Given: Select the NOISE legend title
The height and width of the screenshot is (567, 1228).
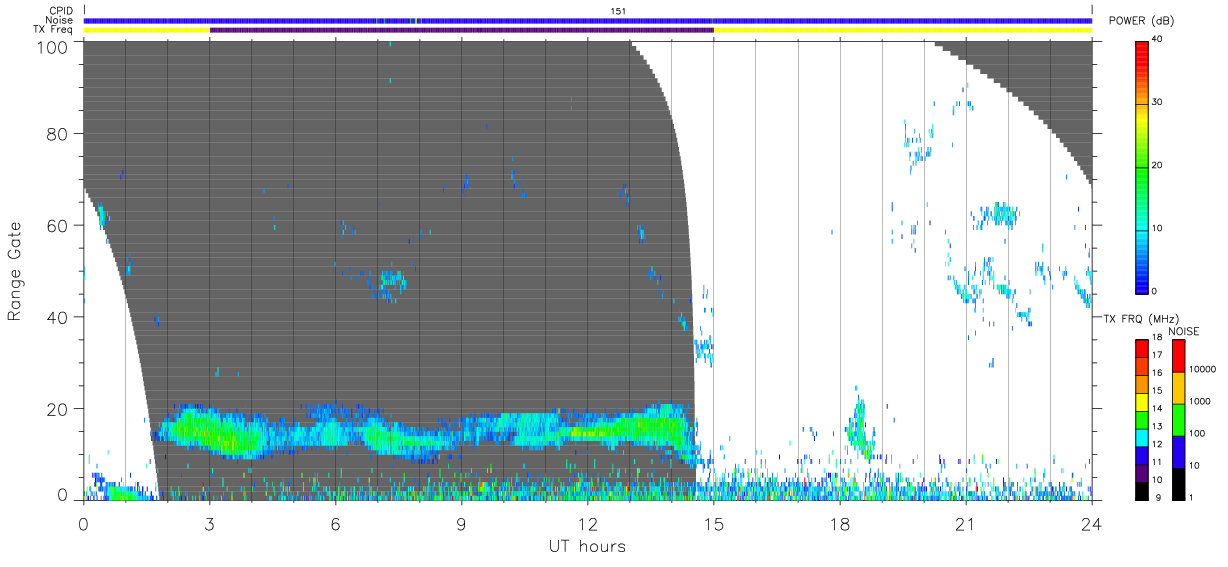Looking at the screenshot, I should [1183, 331].
